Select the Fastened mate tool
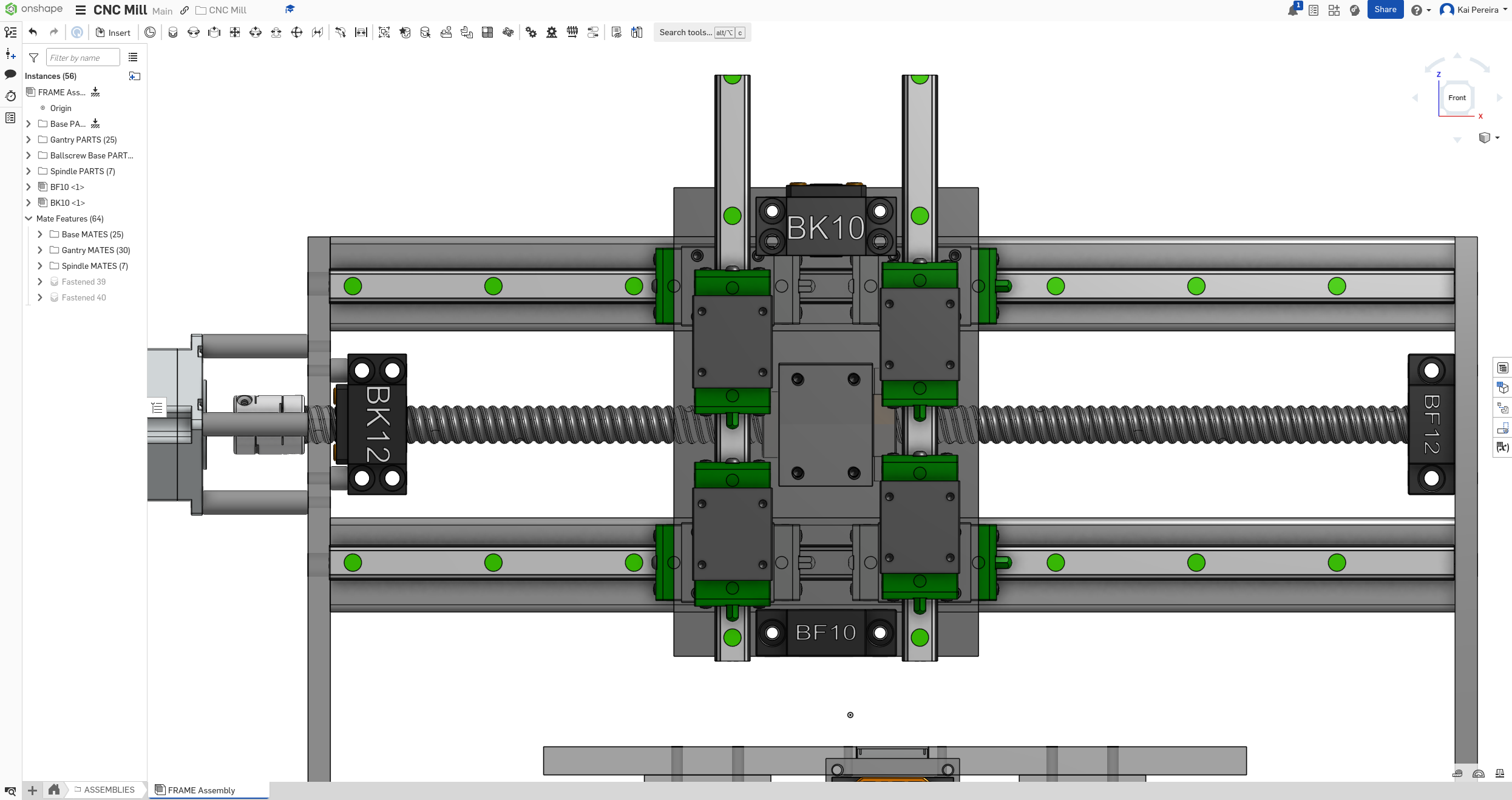The width and height of the screenshot is (1512, 800). tap(173, 33)
